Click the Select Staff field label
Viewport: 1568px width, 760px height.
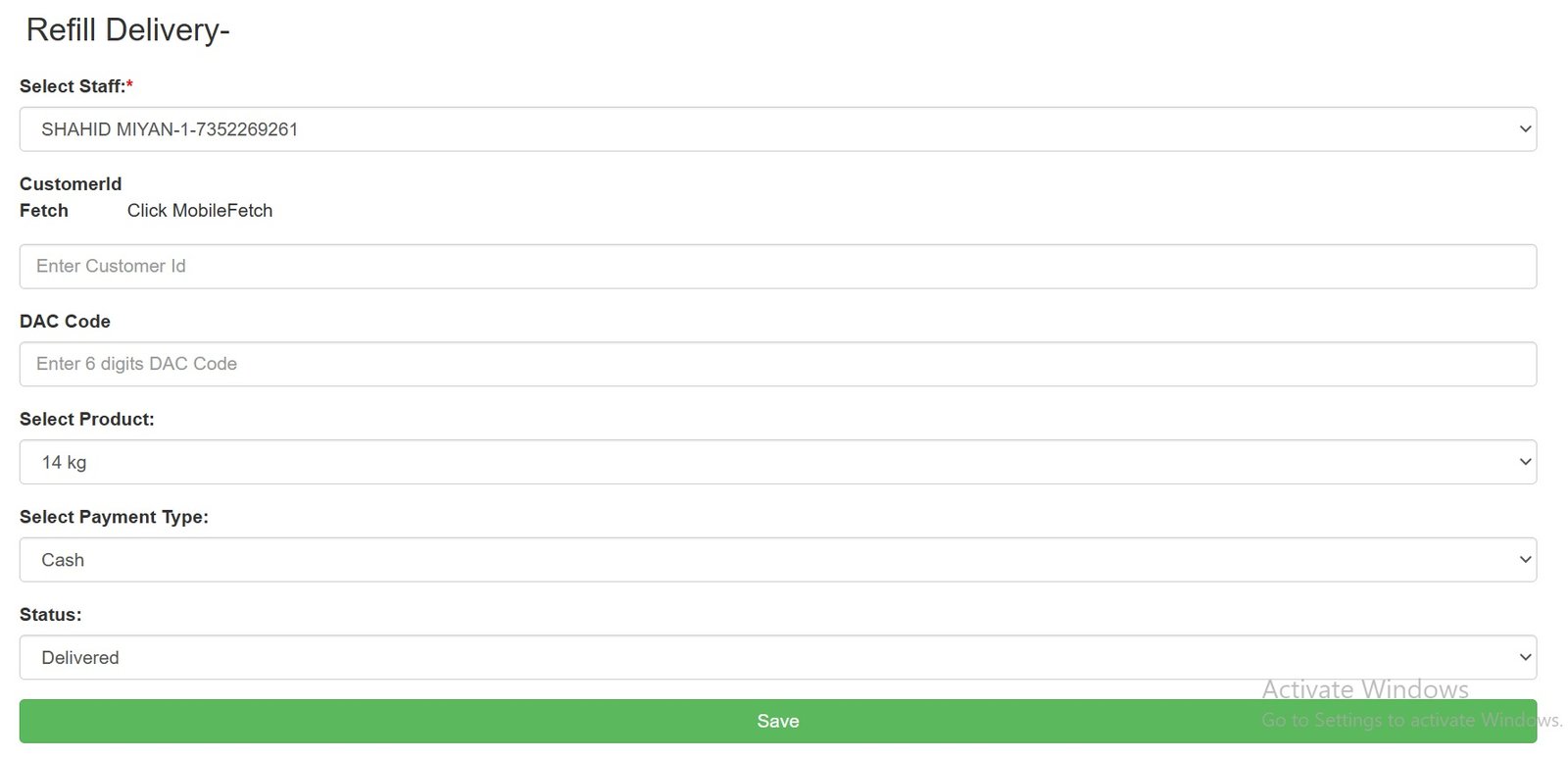click(76, 86)
